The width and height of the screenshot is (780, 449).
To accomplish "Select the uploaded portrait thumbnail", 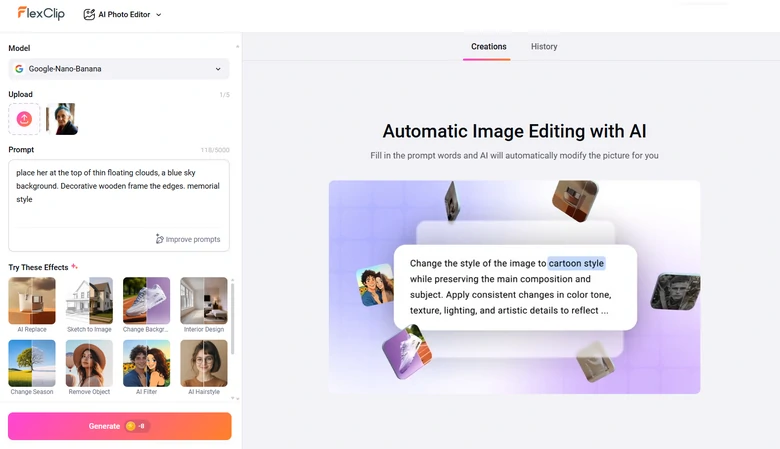I will click(x=62, y=119).
